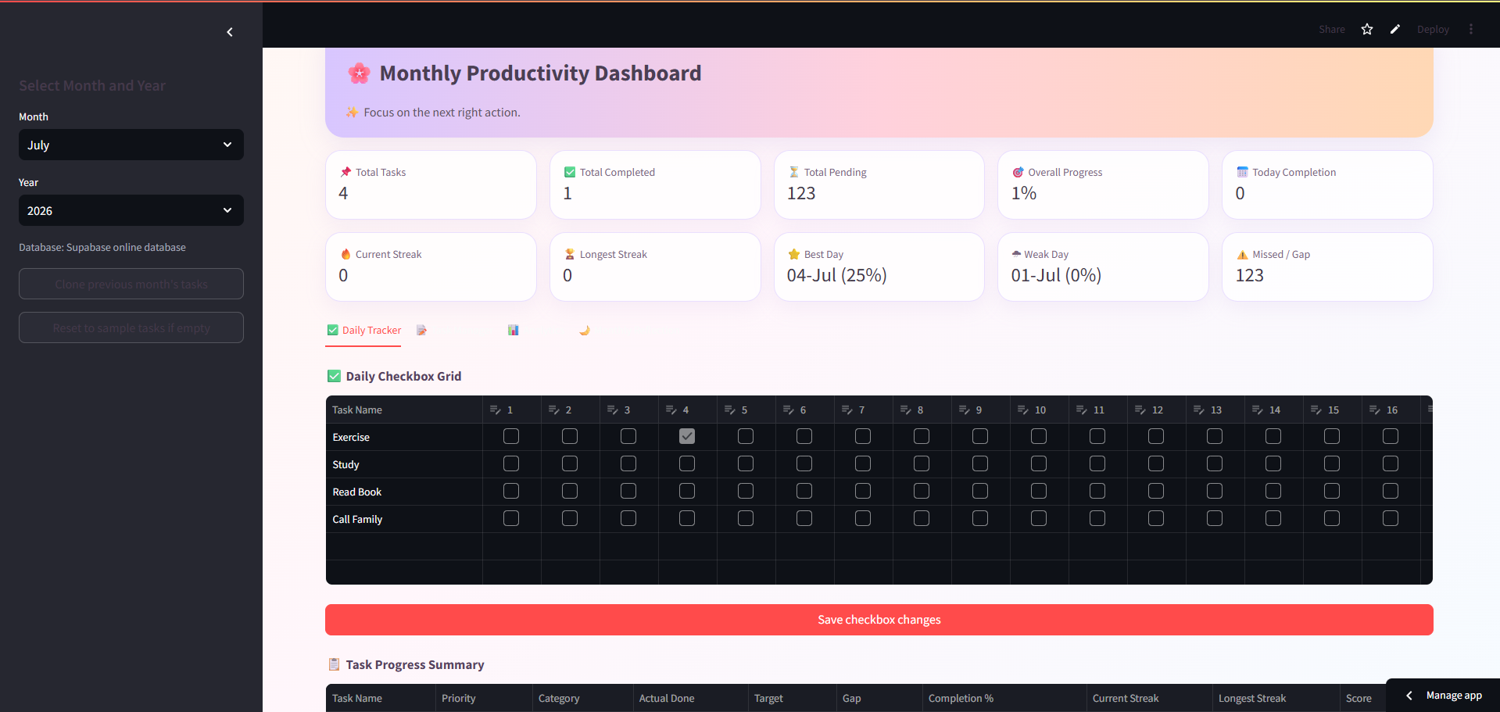The image size is (1500, 712).
Task: Select the Daily Tracker tab
Action: 363,330
